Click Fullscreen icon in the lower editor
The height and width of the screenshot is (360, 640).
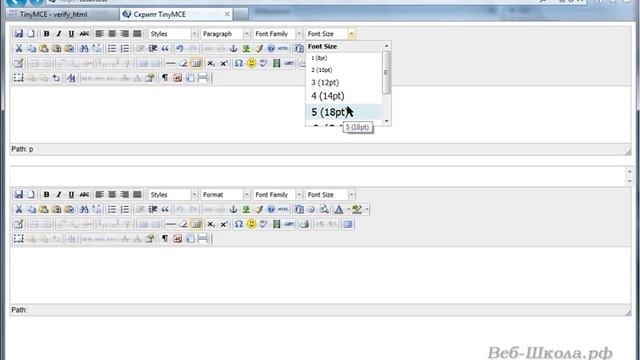(x=347, y=224)
